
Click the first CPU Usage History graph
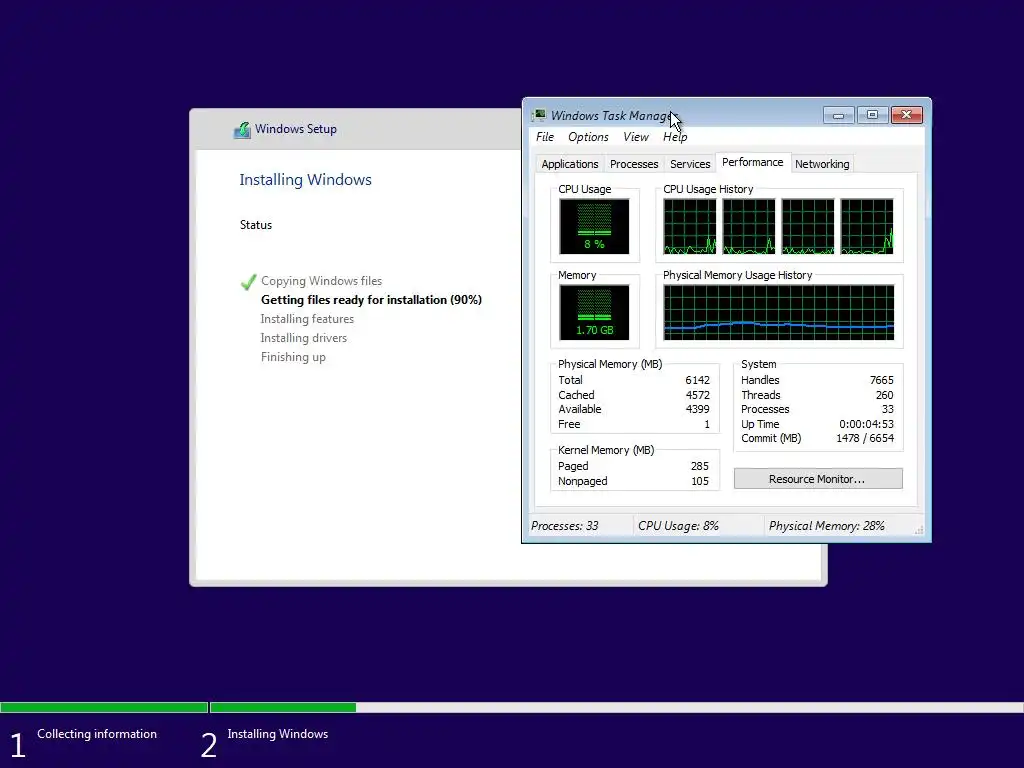(x=690, y=227)
